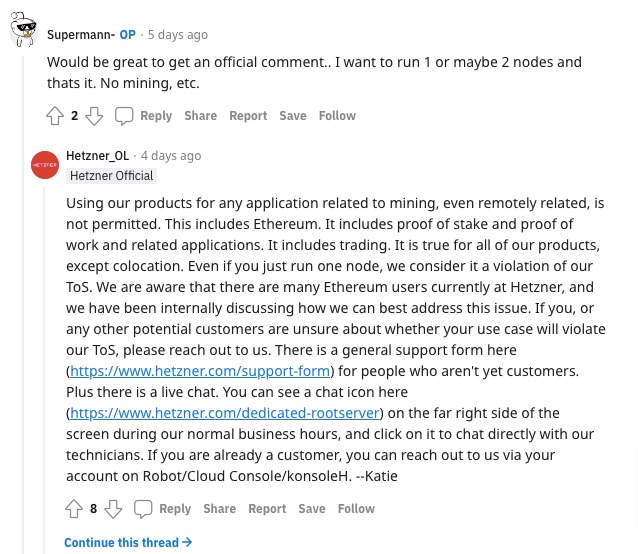Click reply speech bubble on Hetzner_OL comment

click(143, 509)
